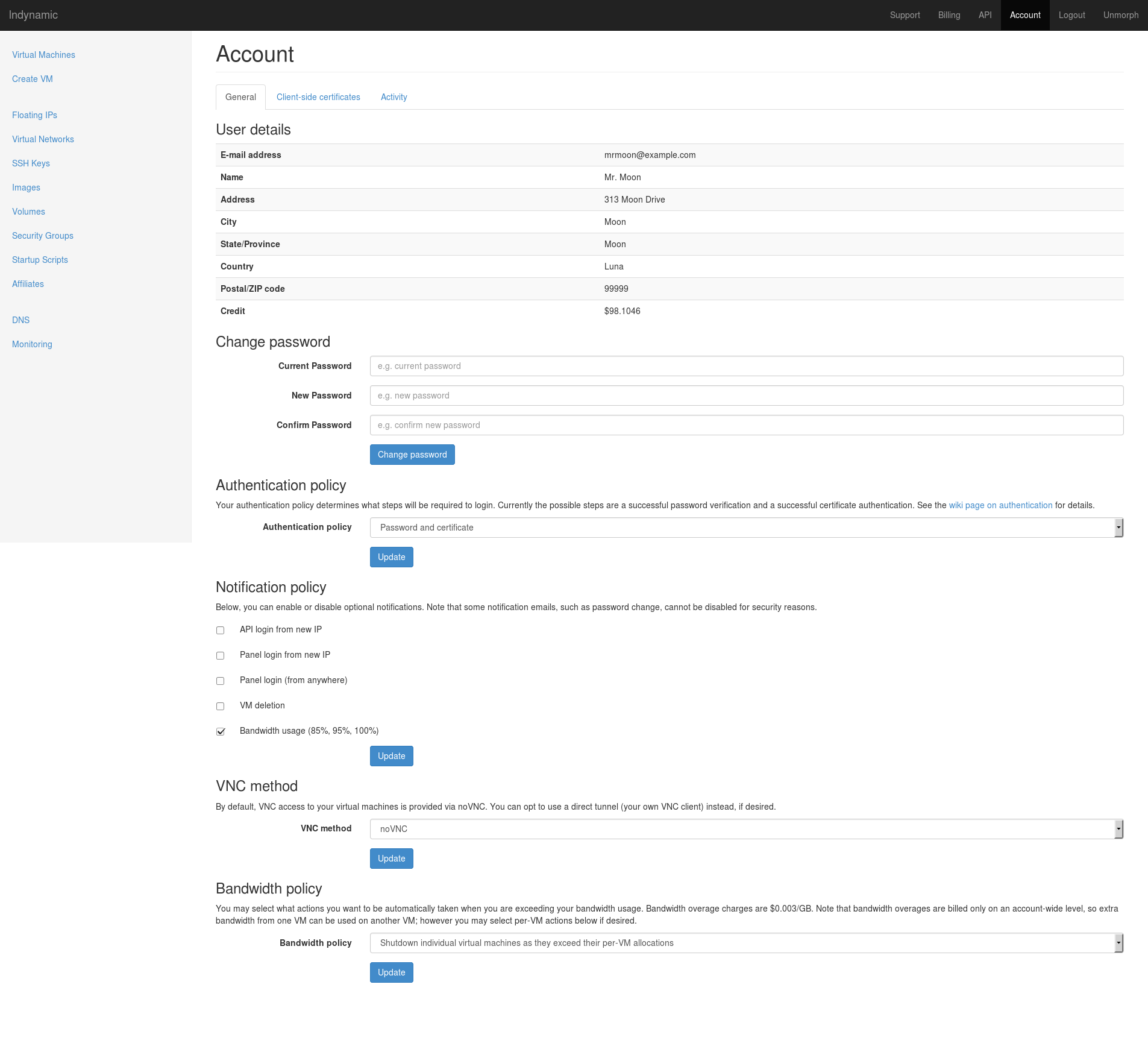1148x1040 pixels.
Task: Open the Bandwidth policy dropdown
Action: pos(747,943)
